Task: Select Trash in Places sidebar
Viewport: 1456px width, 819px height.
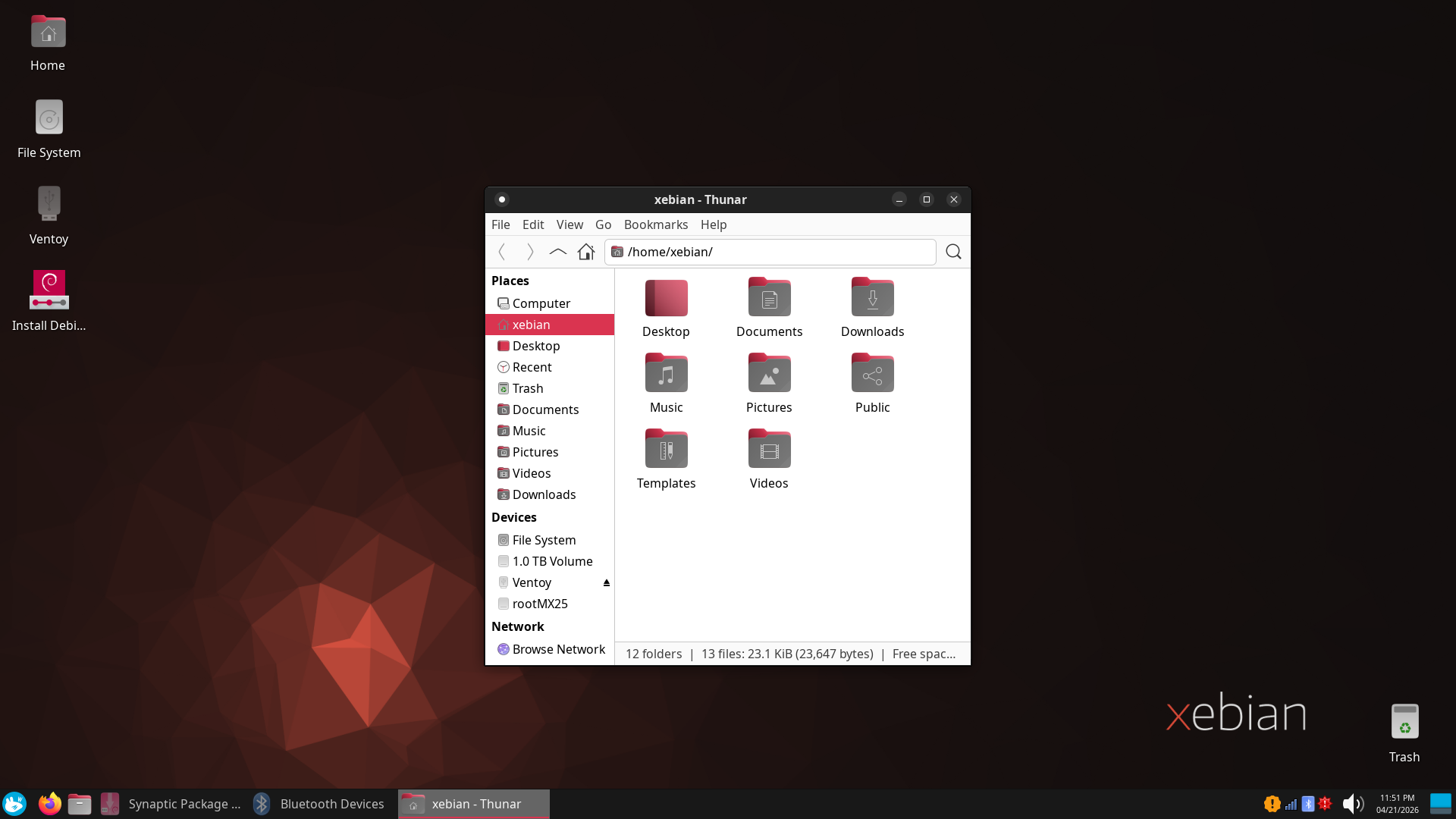Action: pos(528,388)
